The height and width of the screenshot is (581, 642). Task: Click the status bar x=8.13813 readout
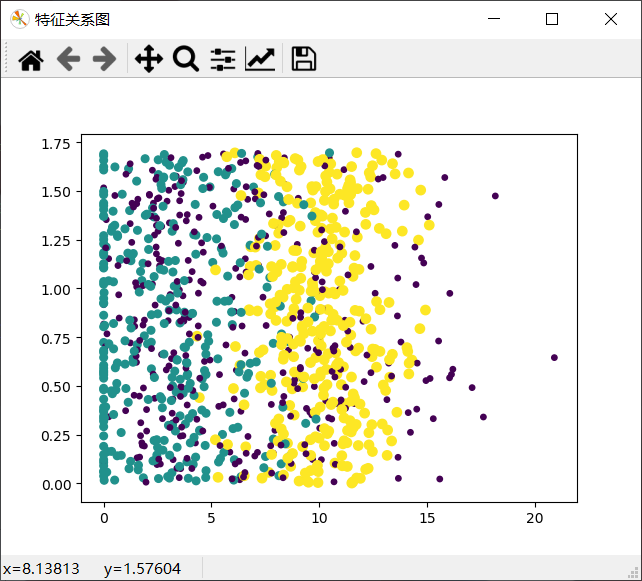coord(41,568)
